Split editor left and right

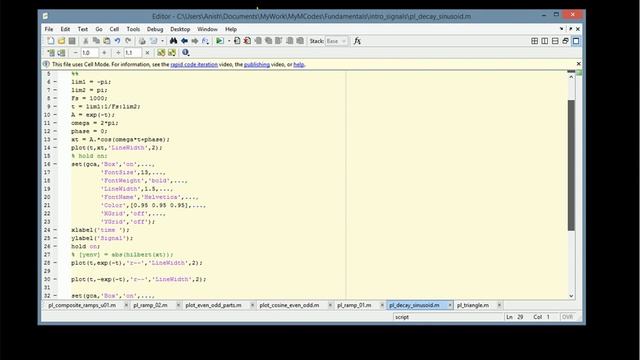544,41
